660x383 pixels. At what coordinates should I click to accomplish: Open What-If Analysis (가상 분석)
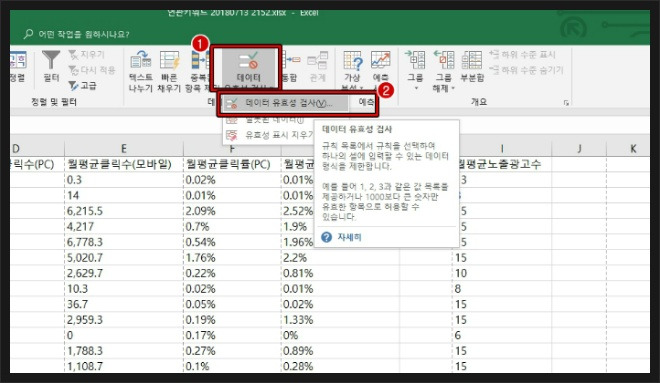[x=352, y=70]
